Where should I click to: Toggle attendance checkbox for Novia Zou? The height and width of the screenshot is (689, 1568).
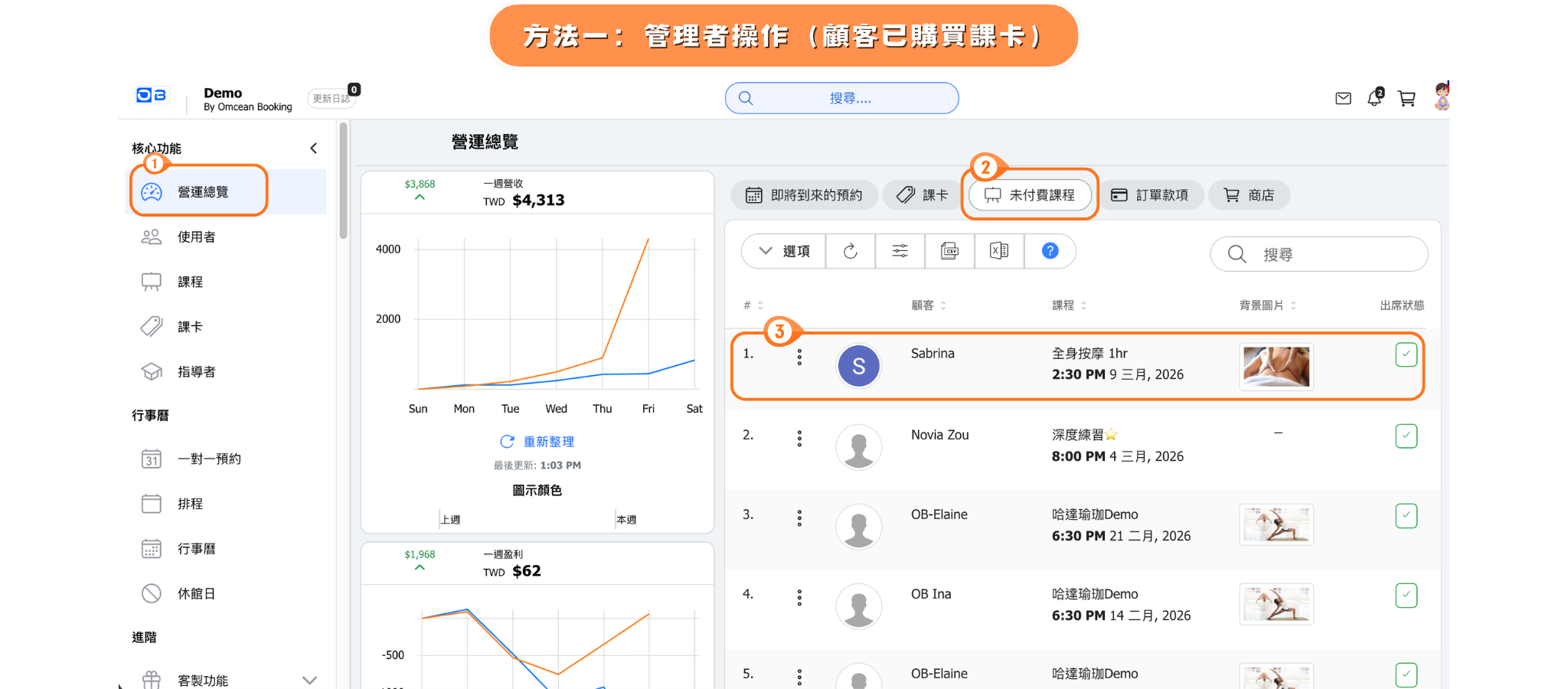pyautogui.click(x=1406, y=436)
